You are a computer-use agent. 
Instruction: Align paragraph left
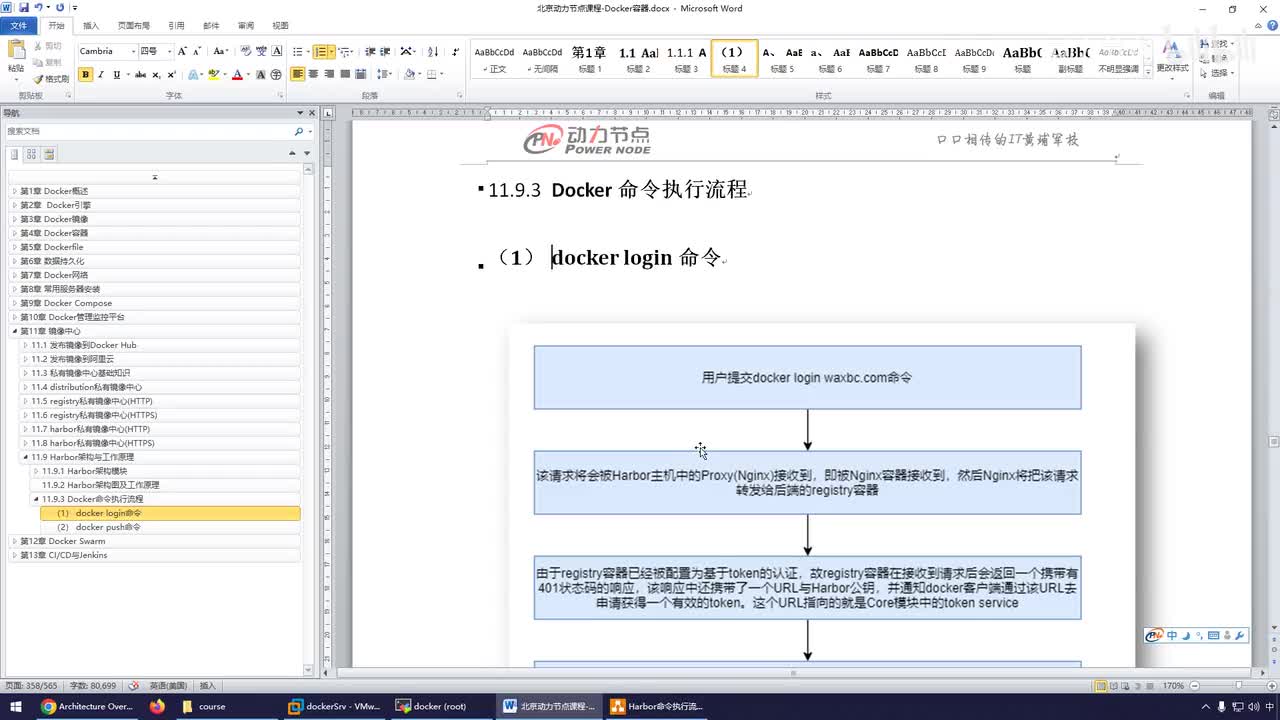(x=298, y=74)
